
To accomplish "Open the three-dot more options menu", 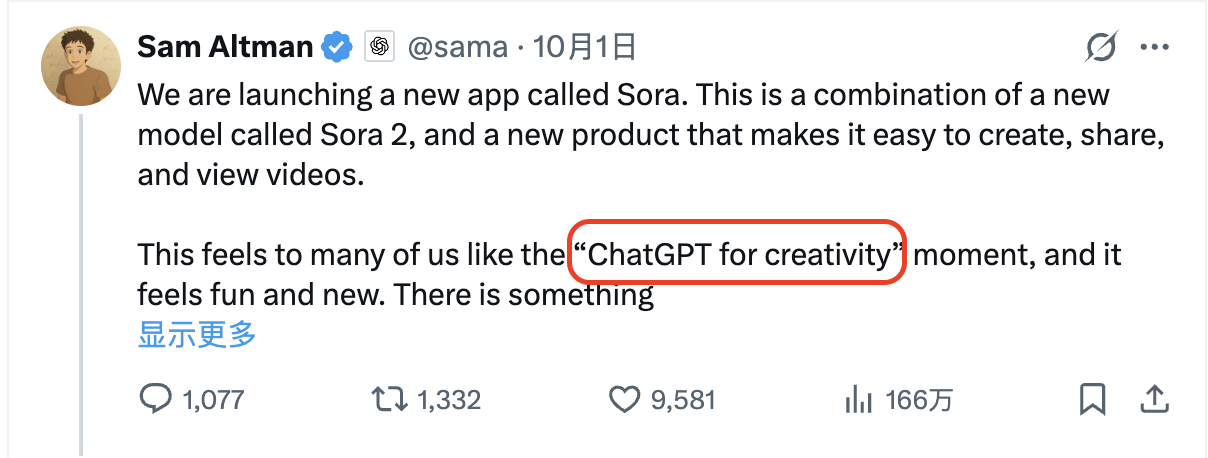I will (x=1155, y=47).
